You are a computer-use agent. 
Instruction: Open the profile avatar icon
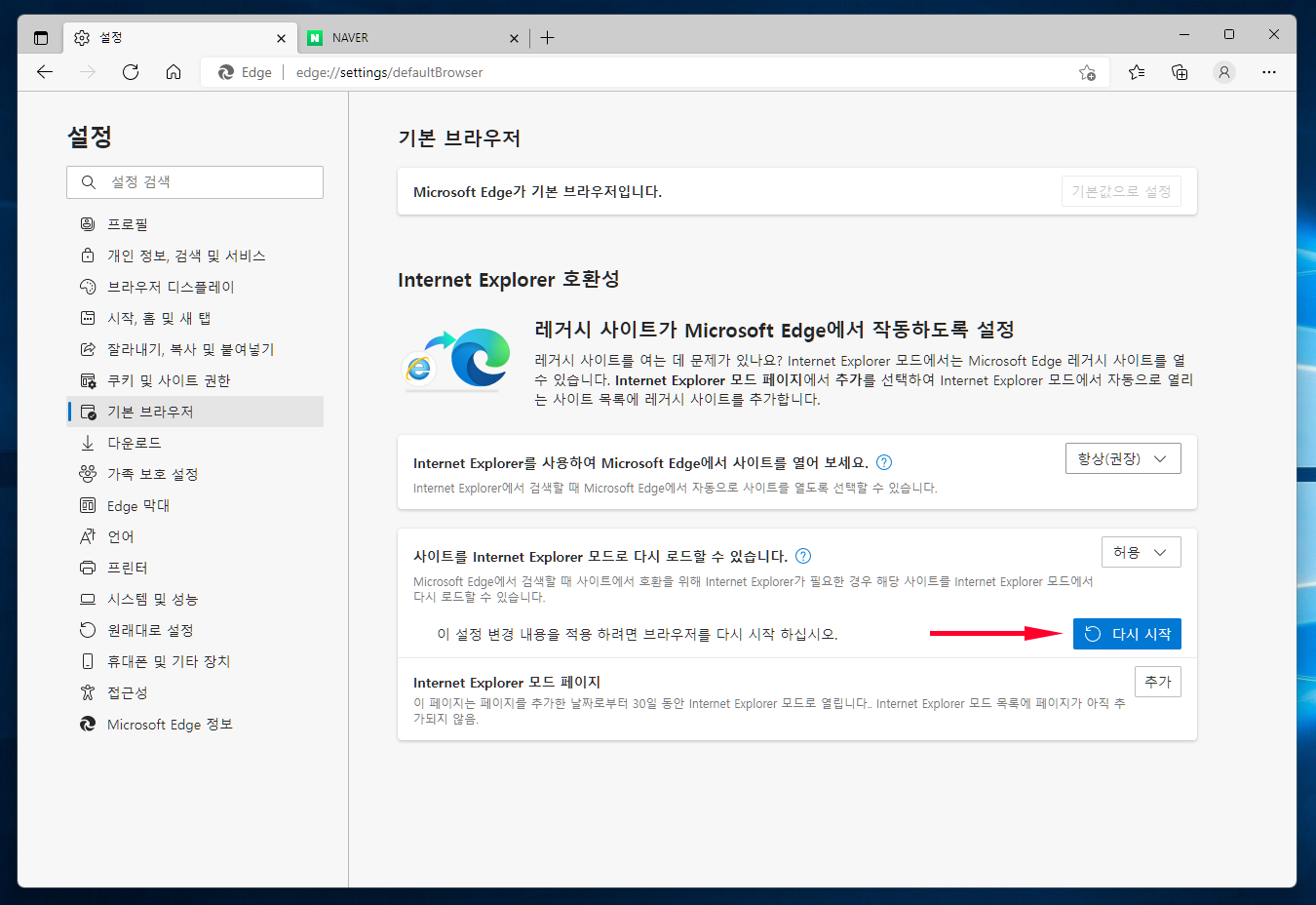click(1224, 72)
